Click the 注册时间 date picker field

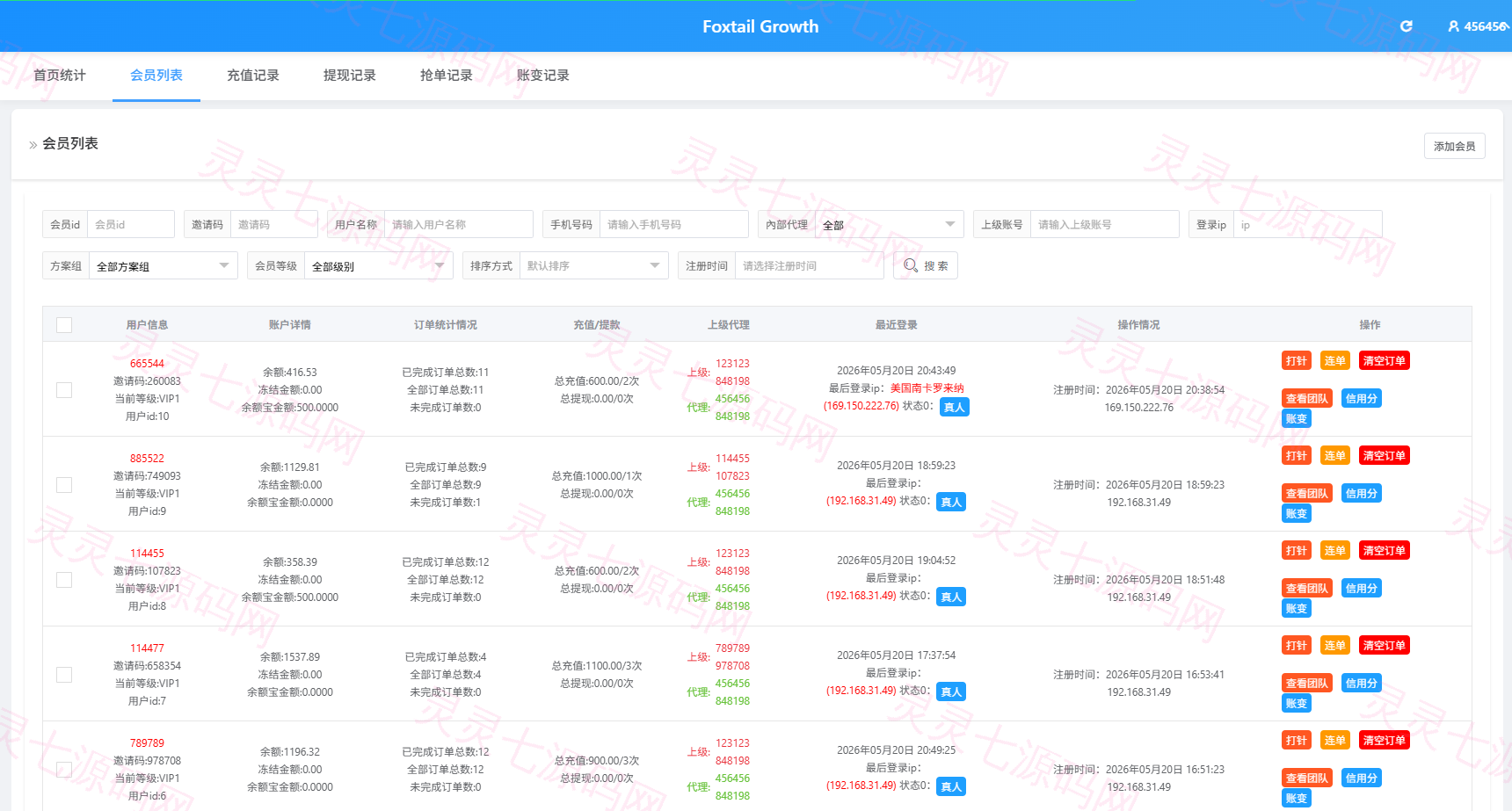click(809, 265)
